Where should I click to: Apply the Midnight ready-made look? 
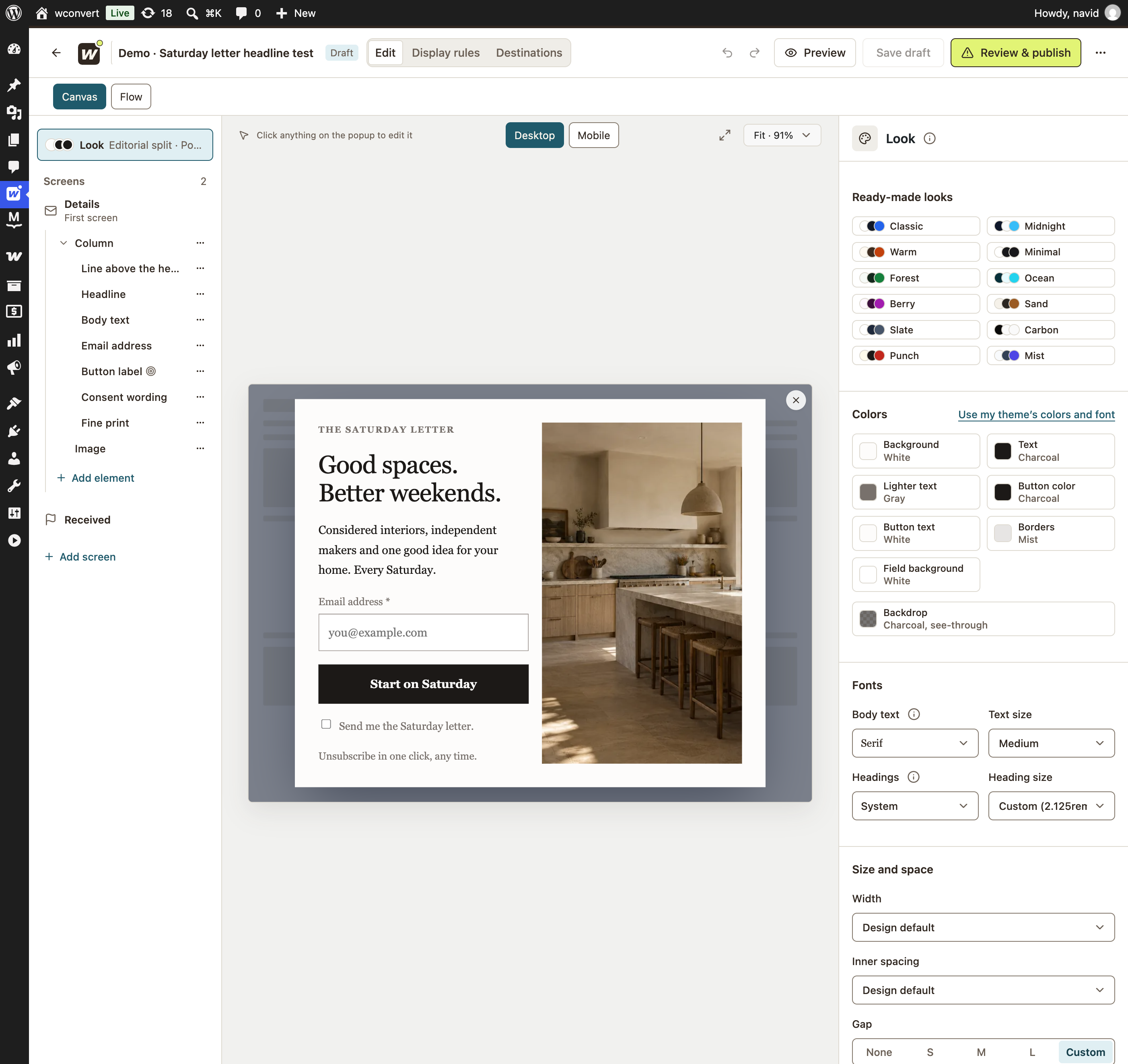[x=1050, y=226]
